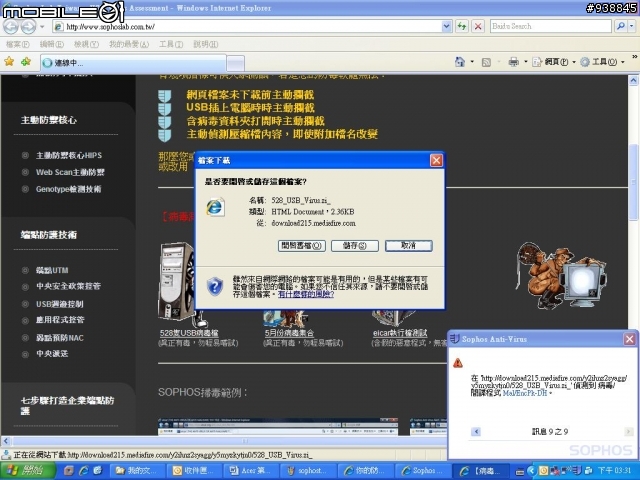This screenshot has height=480, width=640.
Task: Click sidebar link 路點預防NAC
Action: point(60,338)
